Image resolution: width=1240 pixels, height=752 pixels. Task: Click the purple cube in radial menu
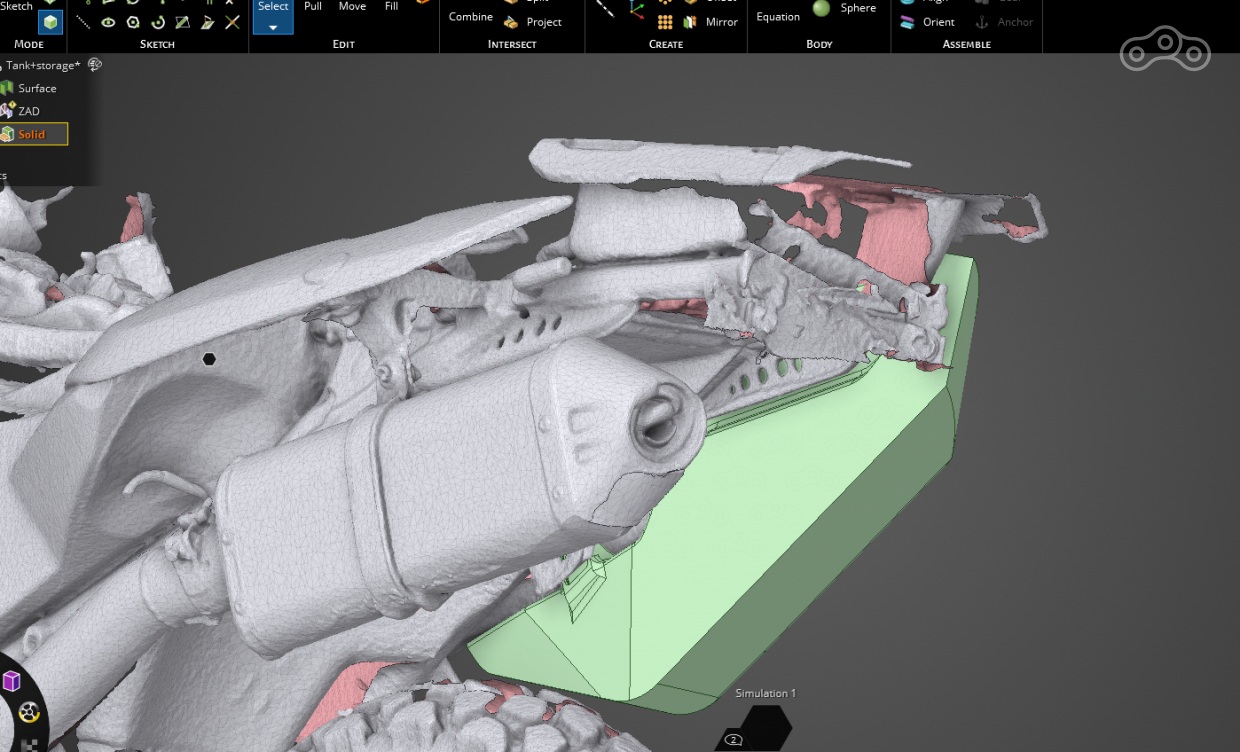pyautogui.click(x=11, y=681)
